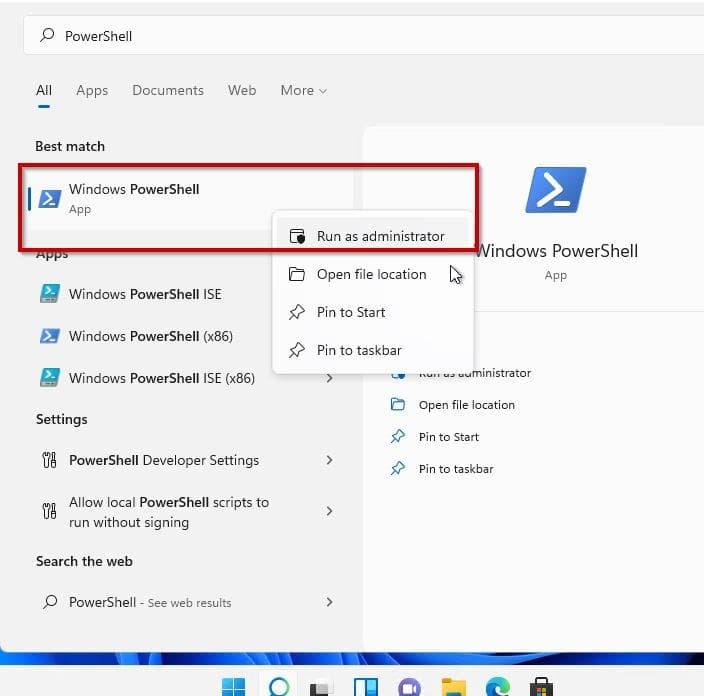This screenshot has width=704, height=696.
Task: Launch Microsoft Store from the taskbar
Action: pyautogui.click(x=542, y=687)
